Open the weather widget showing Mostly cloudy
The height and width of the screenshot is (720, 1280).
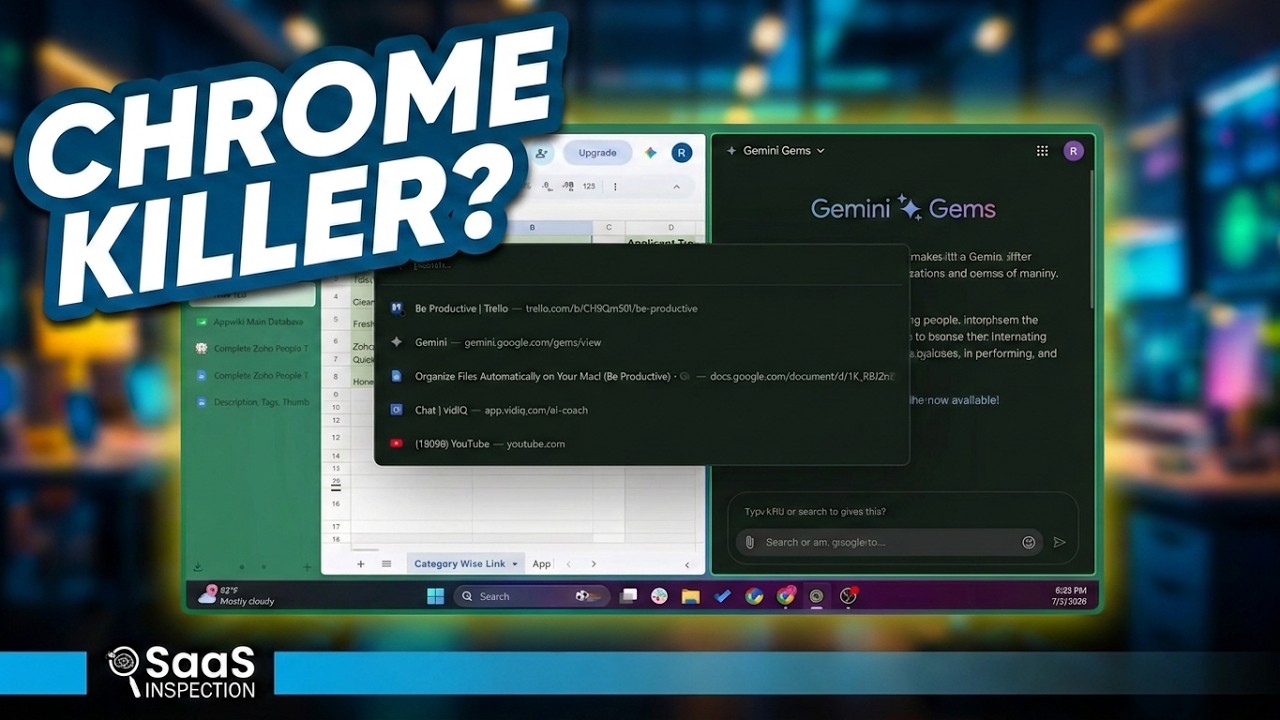point(237,596)
